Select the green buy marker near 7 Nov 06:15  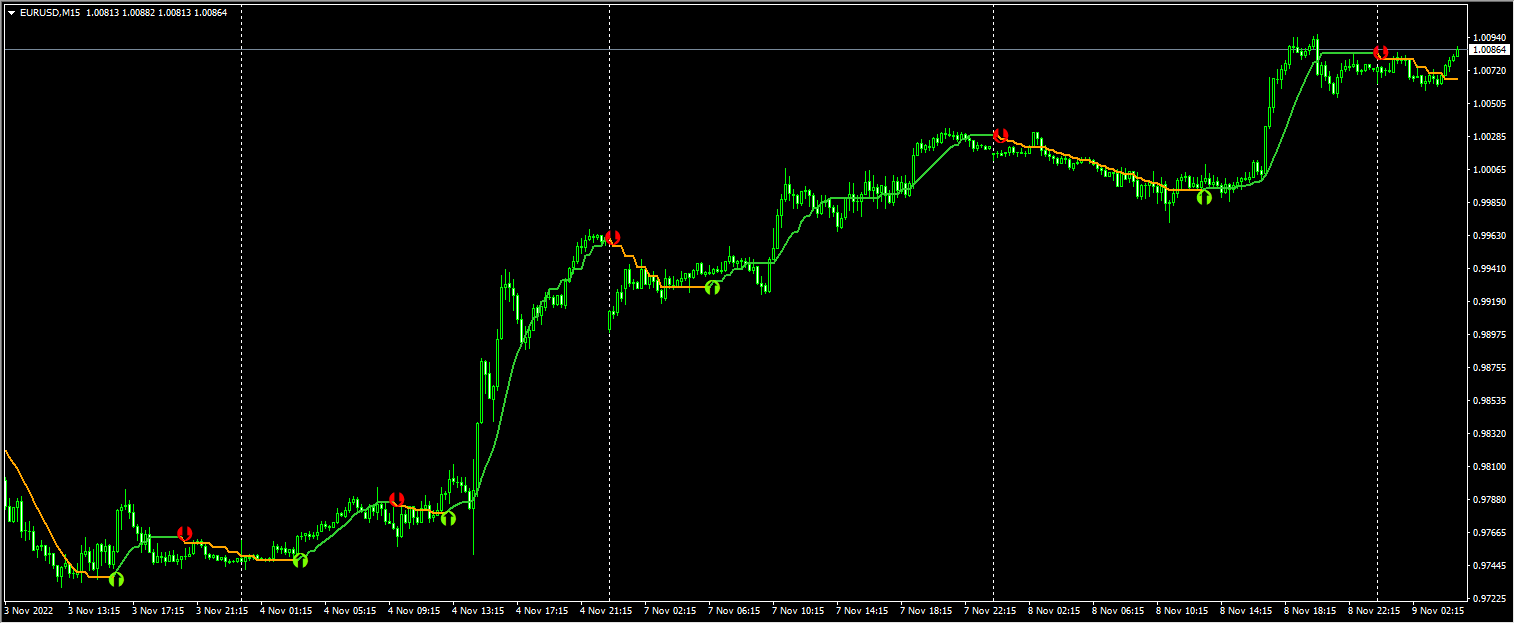[x=712, y=288]
